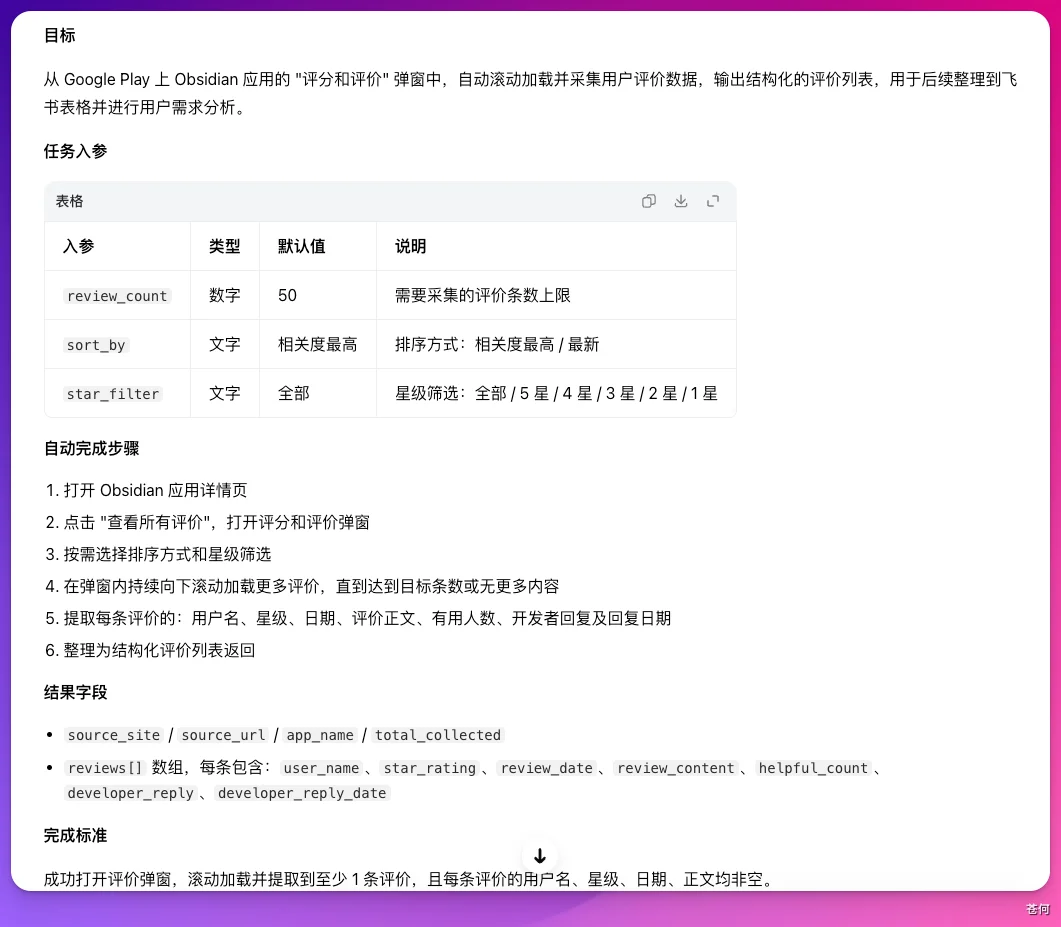Click the 完成标准 heading
This screenshot has height=927, width=1061.
coord(76,836)
